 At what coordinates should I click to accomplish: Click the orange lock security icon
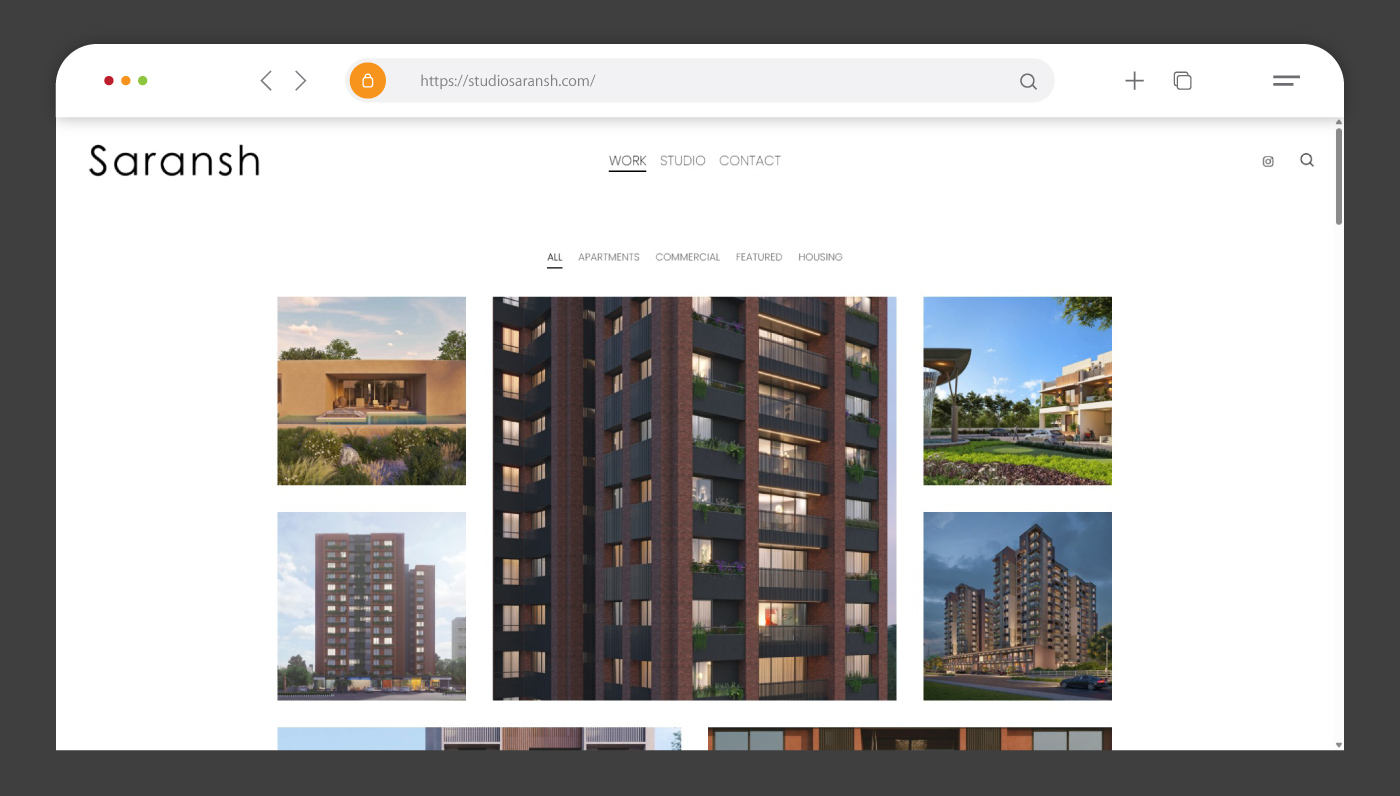[x=368, y=81]
